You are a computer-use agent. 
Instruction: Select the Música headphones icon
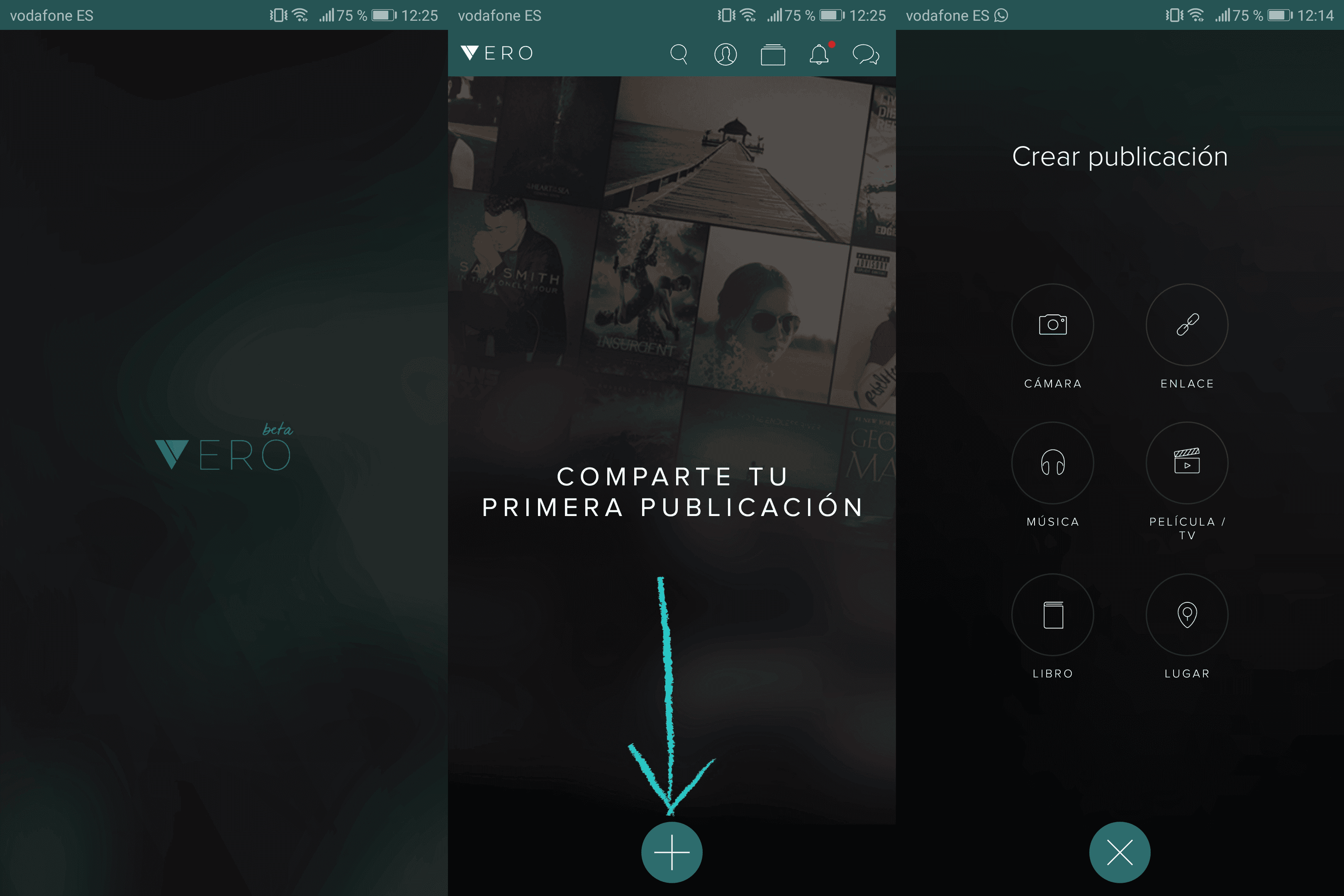(x=1052, y=462)
